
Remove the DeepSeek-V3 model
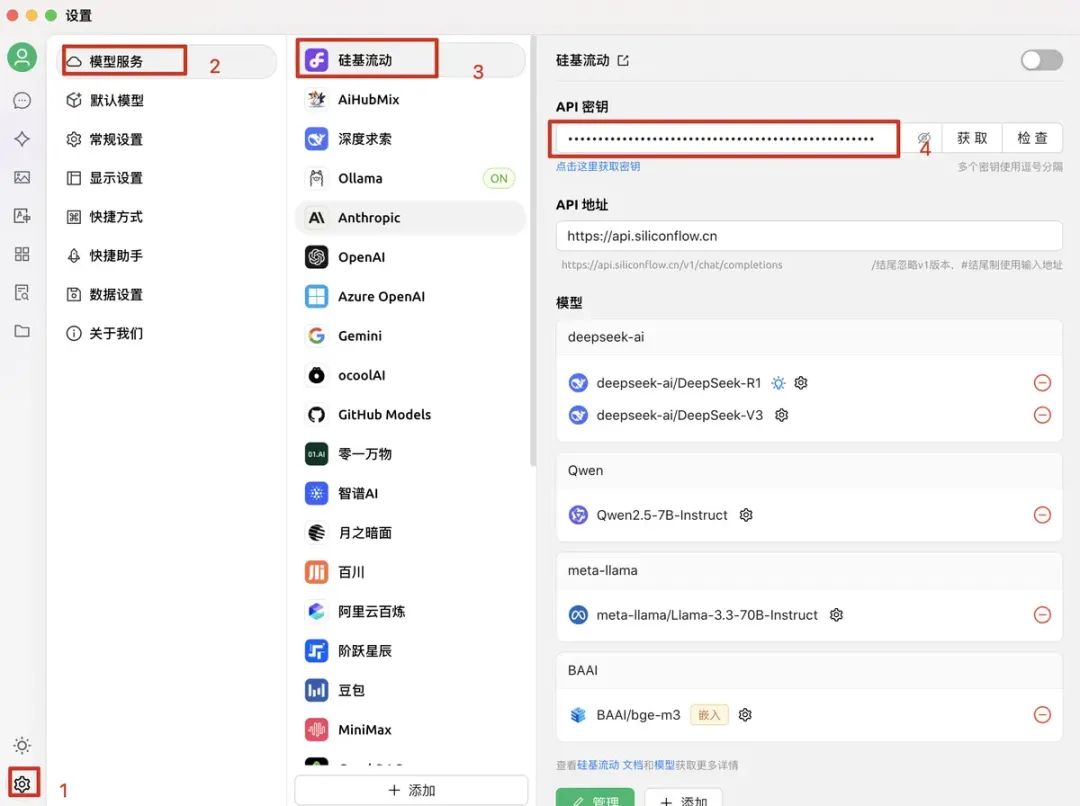[x=1042, y=415]
